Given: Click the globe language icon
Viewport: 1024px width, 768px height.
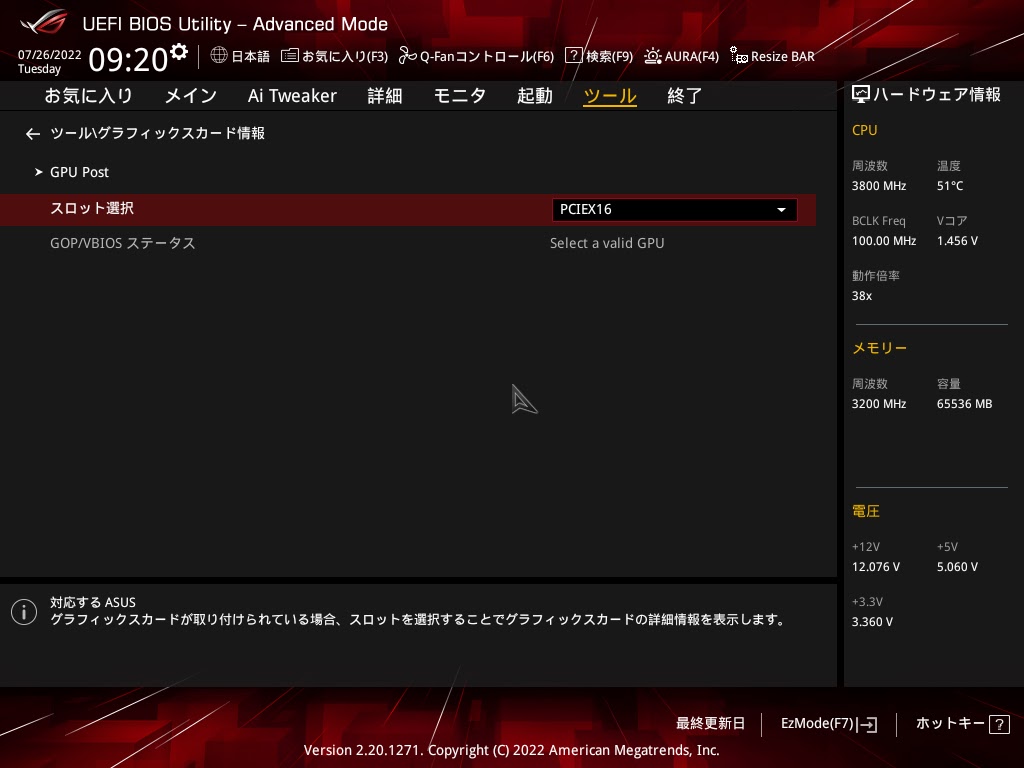Looking at the screenshot, I should (x=219, y=56).
